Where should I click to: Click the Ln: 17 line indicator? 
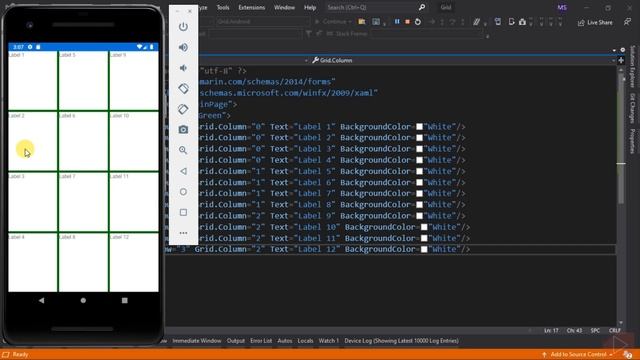[x=551, y=331]
